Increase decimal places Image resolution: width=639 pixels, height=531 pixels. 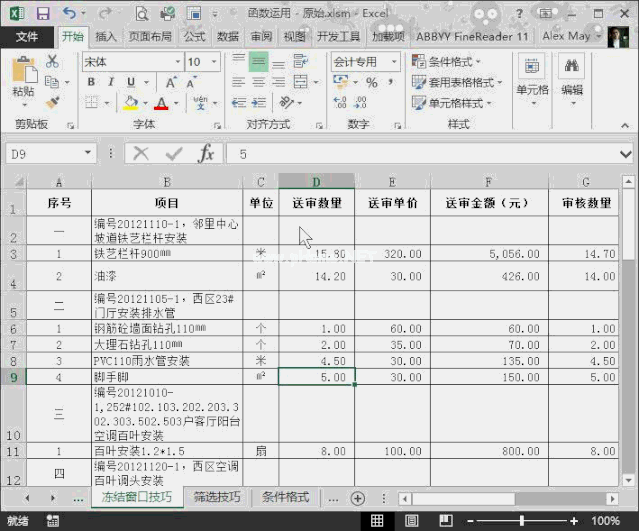340,103
